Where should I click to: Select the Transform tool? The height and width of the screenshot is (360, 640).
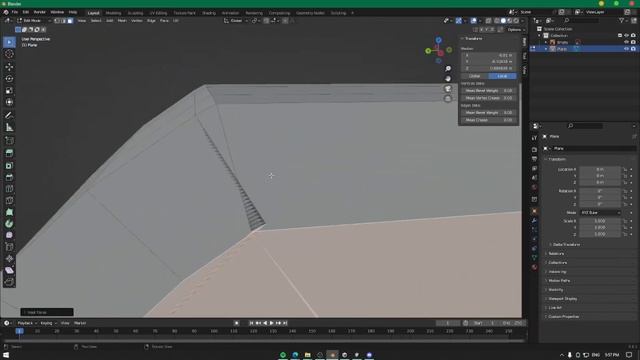click(9, 102)
